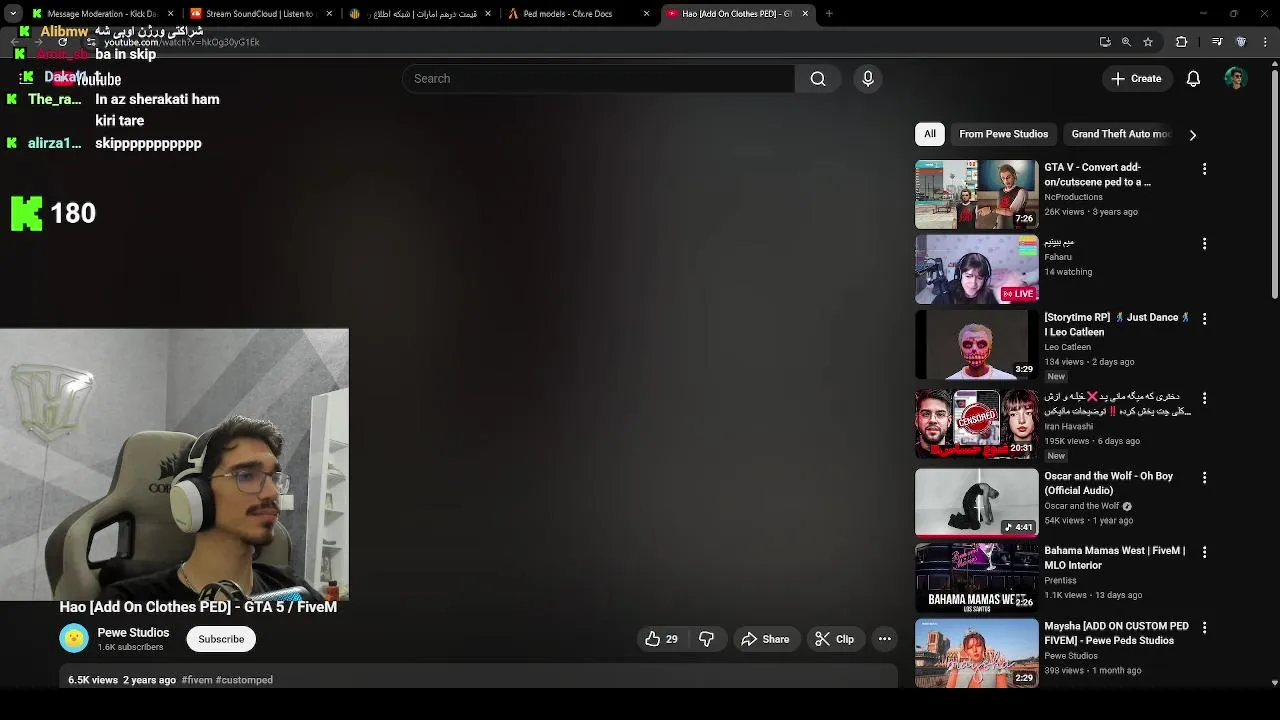Open the Iran Havashi censored video thumbnail

pyautogui.click(x=977, y=424)
